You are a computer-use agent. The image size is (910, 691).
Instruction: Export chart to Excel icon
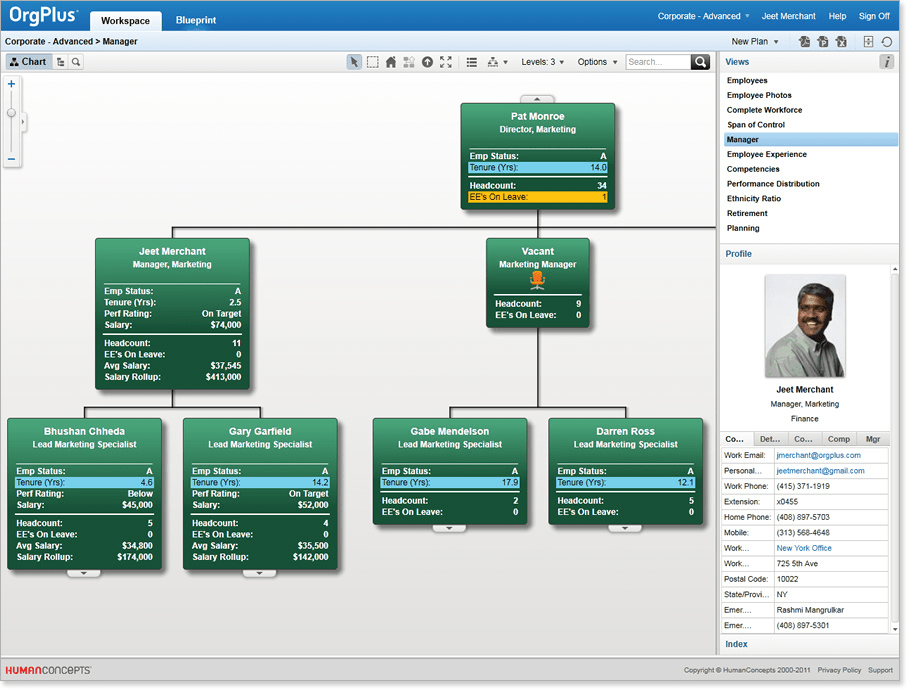tap(841, 42)
